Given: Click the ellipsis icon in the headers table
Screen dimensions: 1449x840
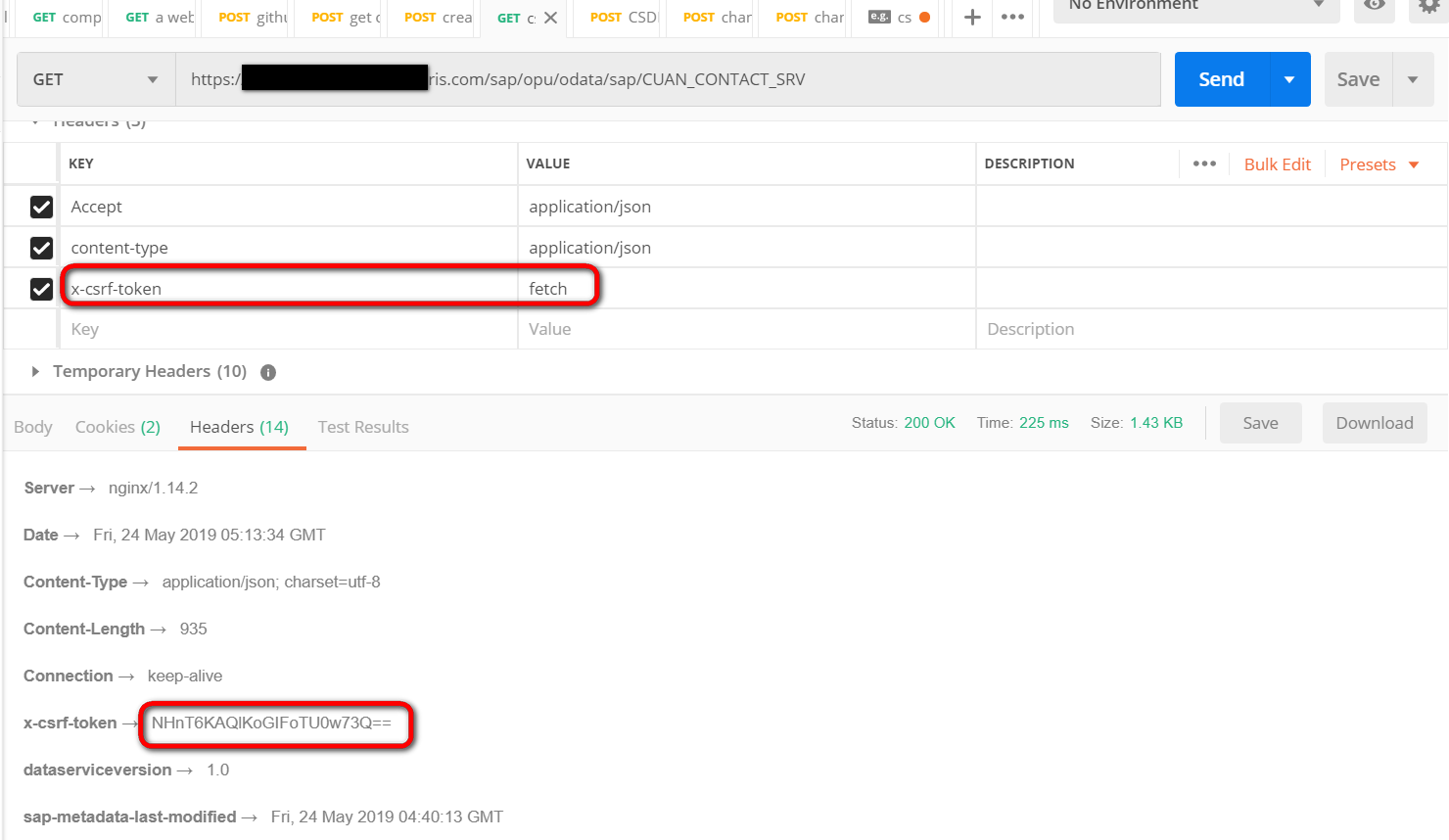Looking at the screenshot, I should click(x=1203, y=163).
